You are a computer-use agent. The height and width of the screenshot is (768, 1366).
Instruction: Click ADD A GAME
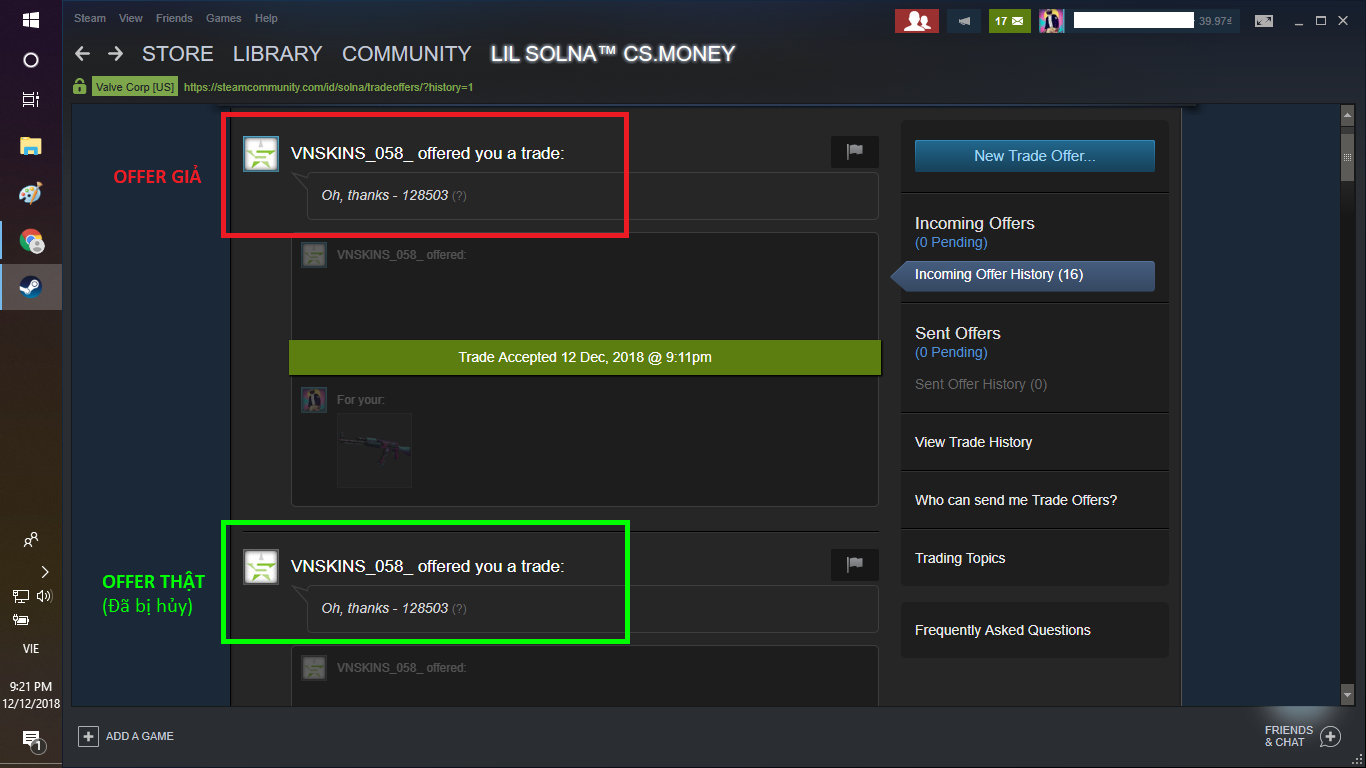click(126, 736)
